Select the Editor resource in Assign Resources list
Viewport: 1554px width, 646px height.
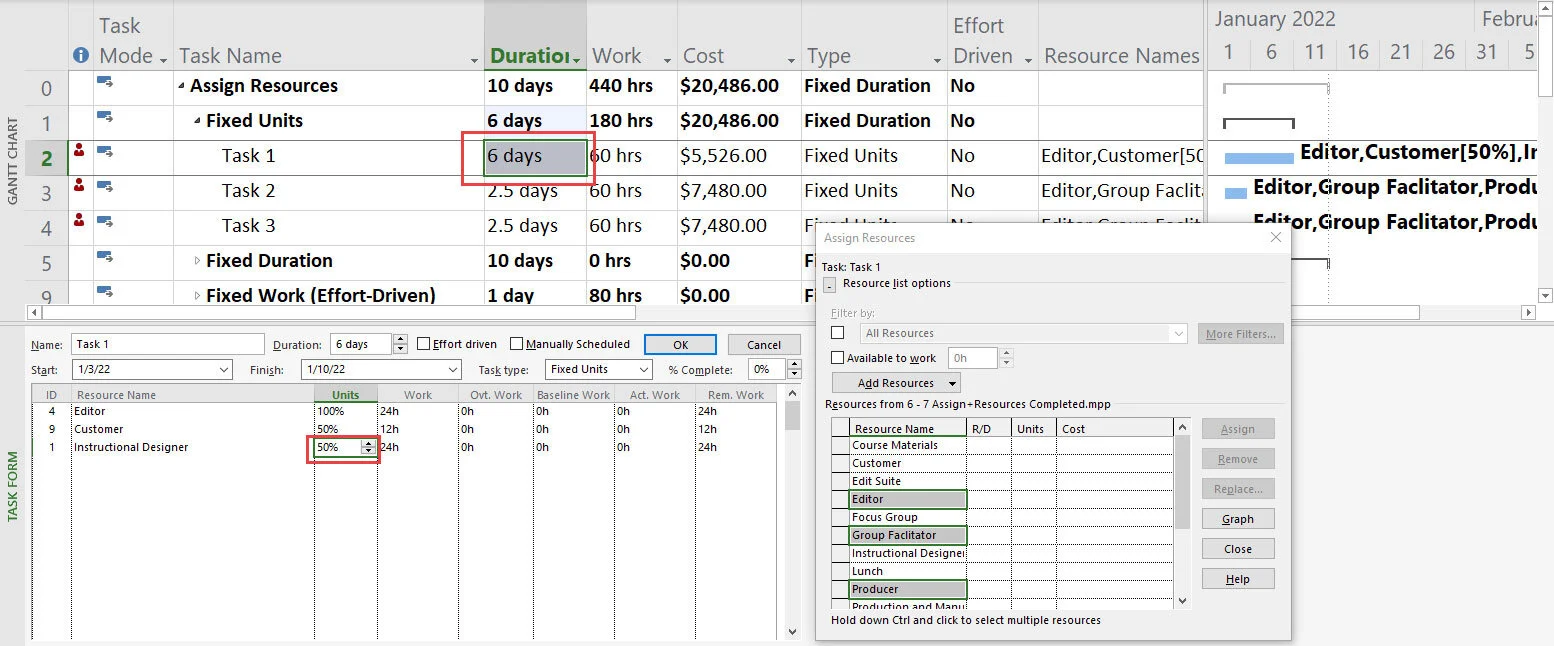pyautogui.click(x=908, y=499)
